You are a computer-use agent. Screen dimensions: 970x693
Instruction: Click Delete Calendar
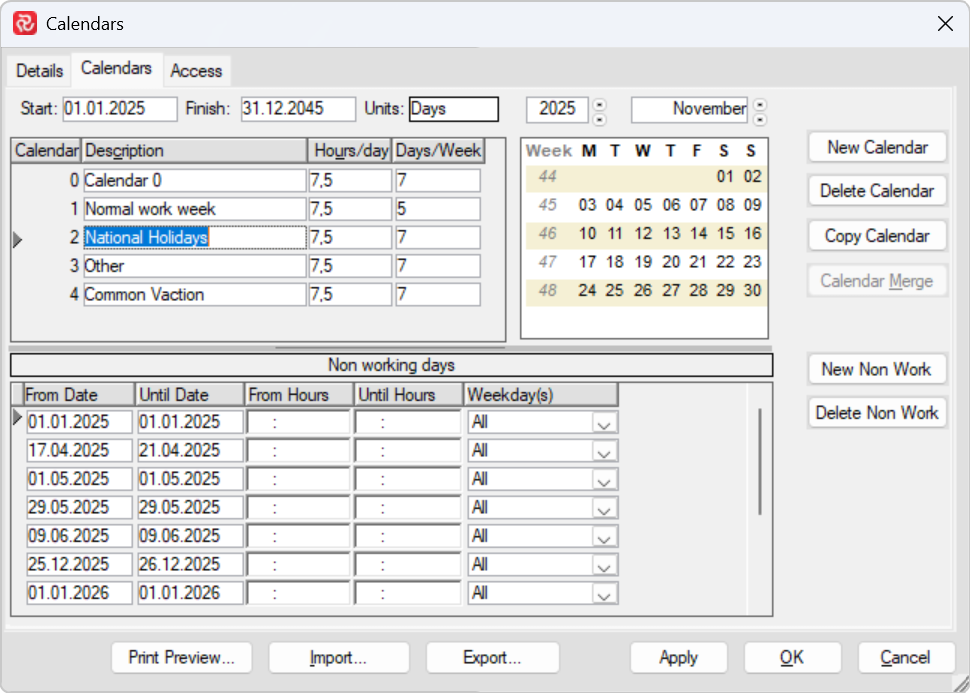(876, 190)
